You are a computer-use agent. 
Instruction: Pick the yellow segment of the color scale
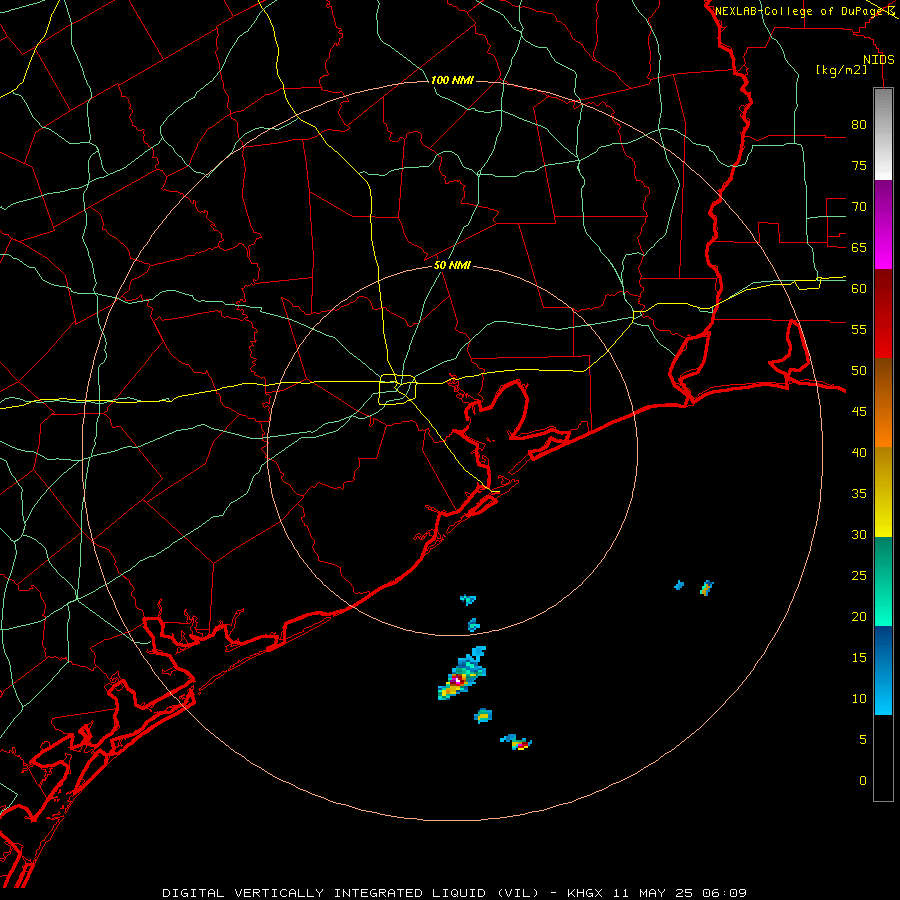click(883, 492)
